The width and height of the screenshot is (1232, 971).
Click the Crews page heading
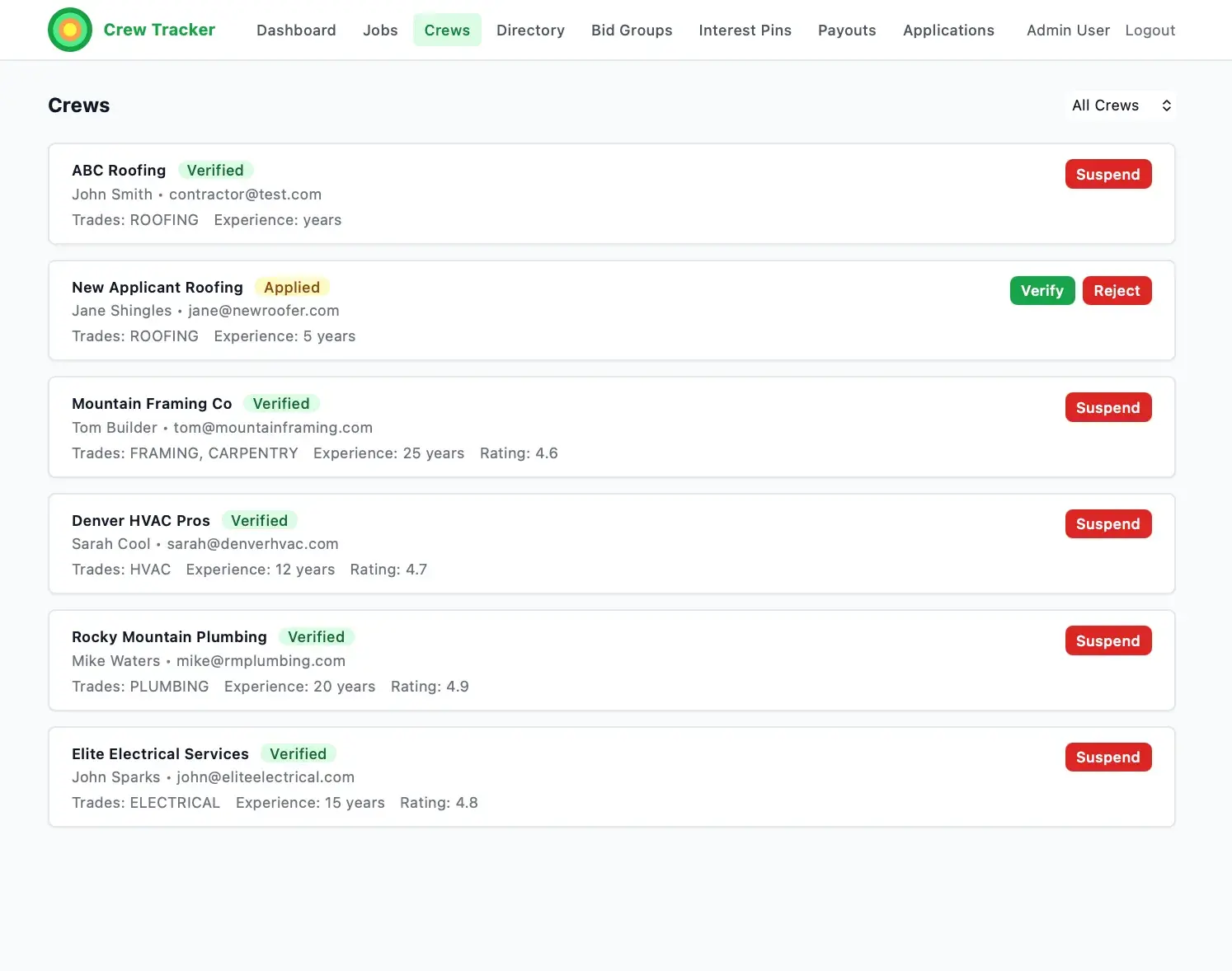[79, 106]
